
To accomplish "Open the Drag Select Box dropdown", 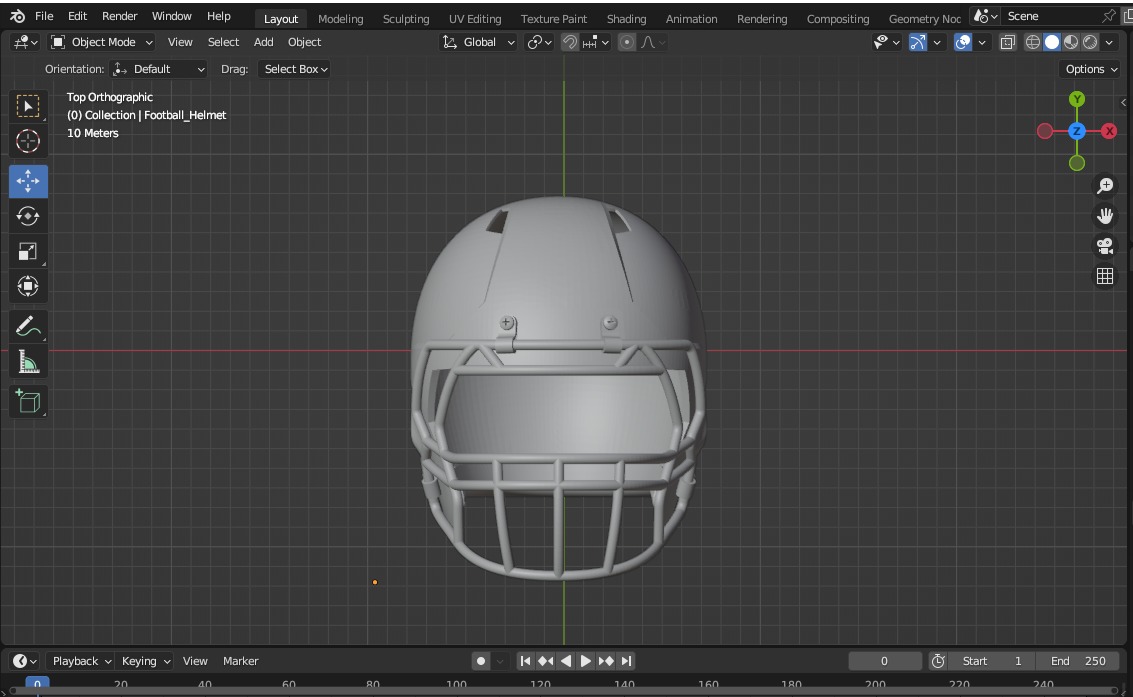I will pos(296,69).
